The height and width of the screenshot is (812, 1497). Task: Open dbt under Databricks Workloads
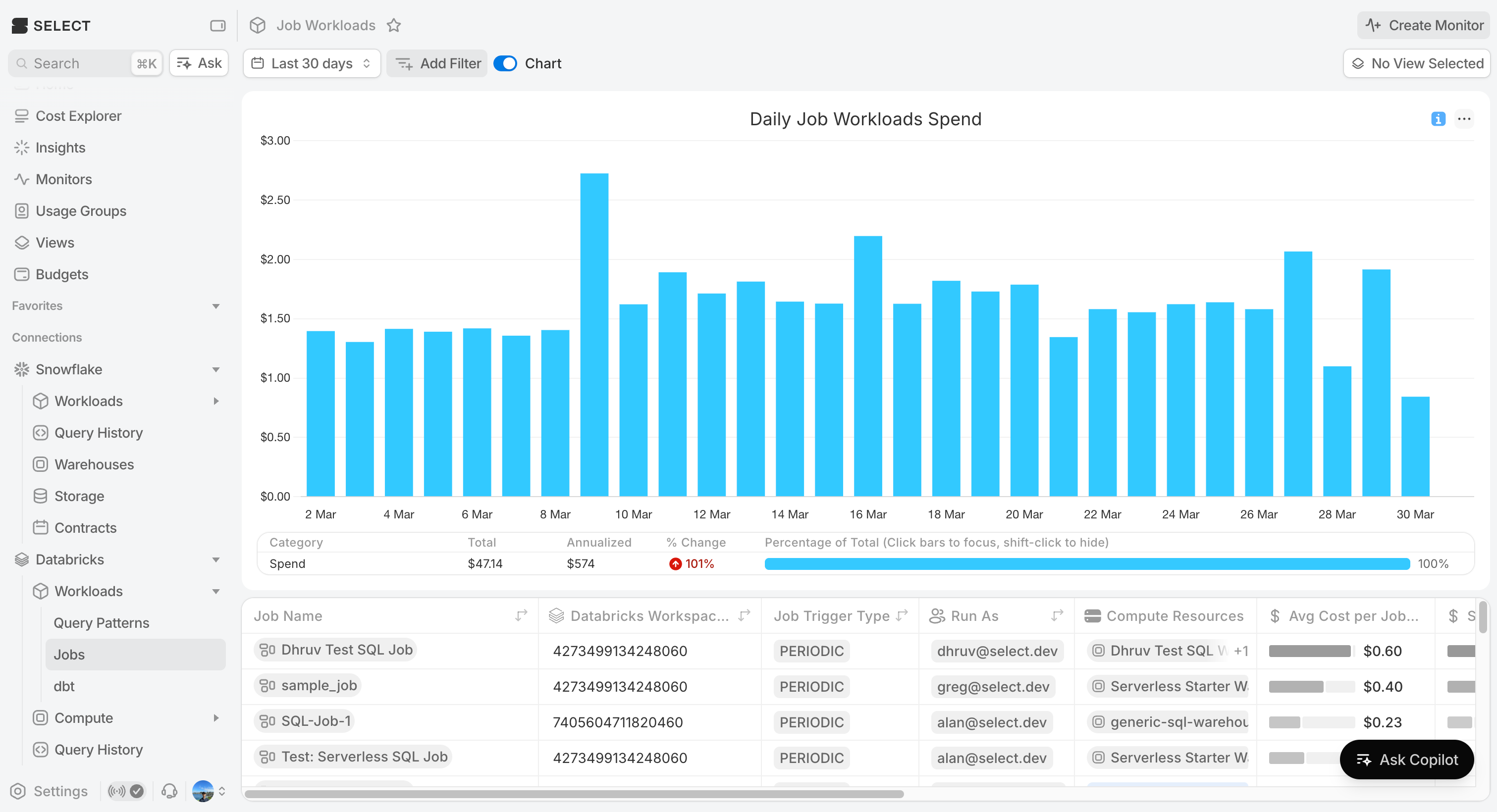click(x=64, y=686)
